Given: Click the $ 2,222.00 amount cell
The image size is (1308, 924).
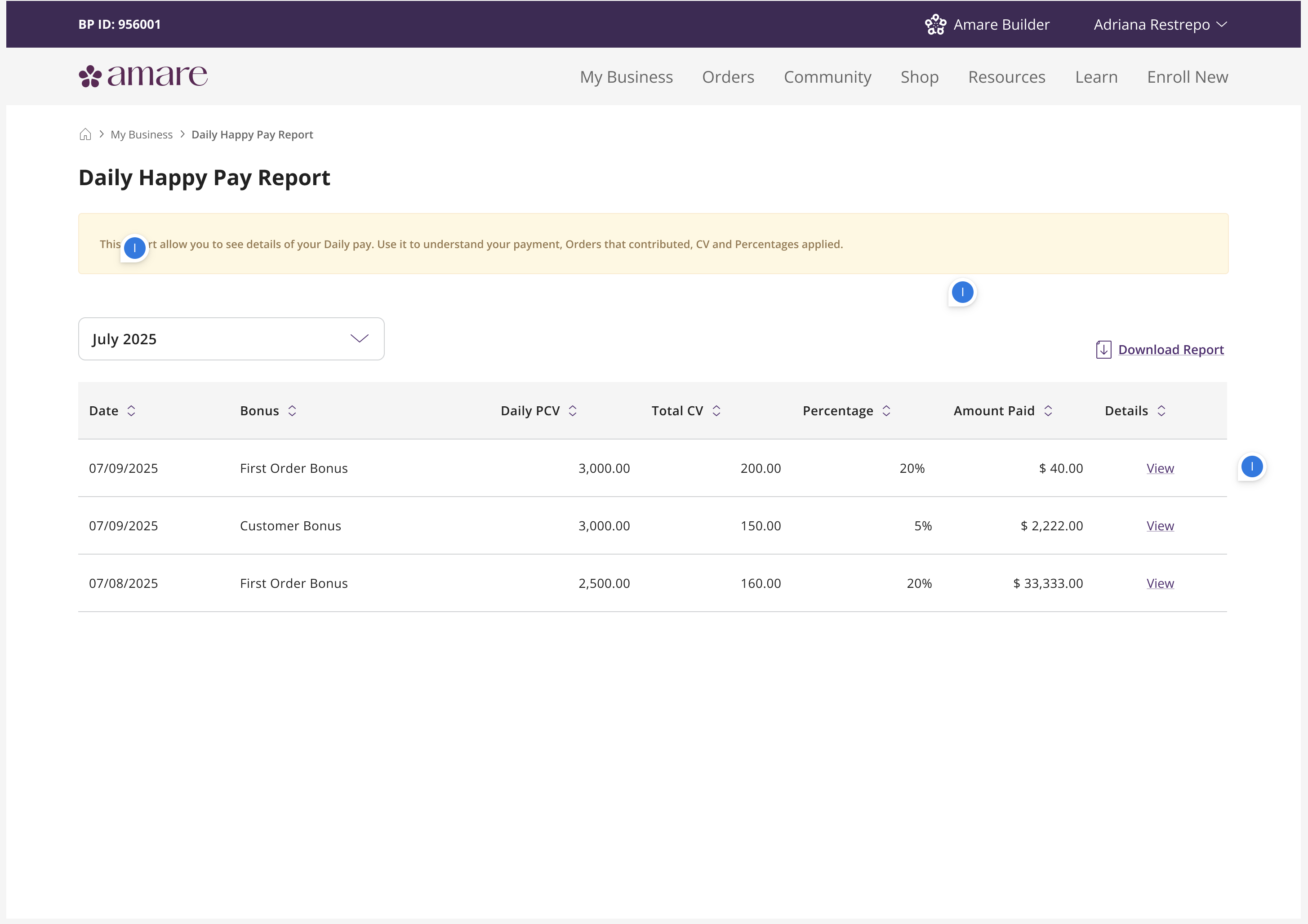Looking at the screenshot, I should tap(1052, 526).
